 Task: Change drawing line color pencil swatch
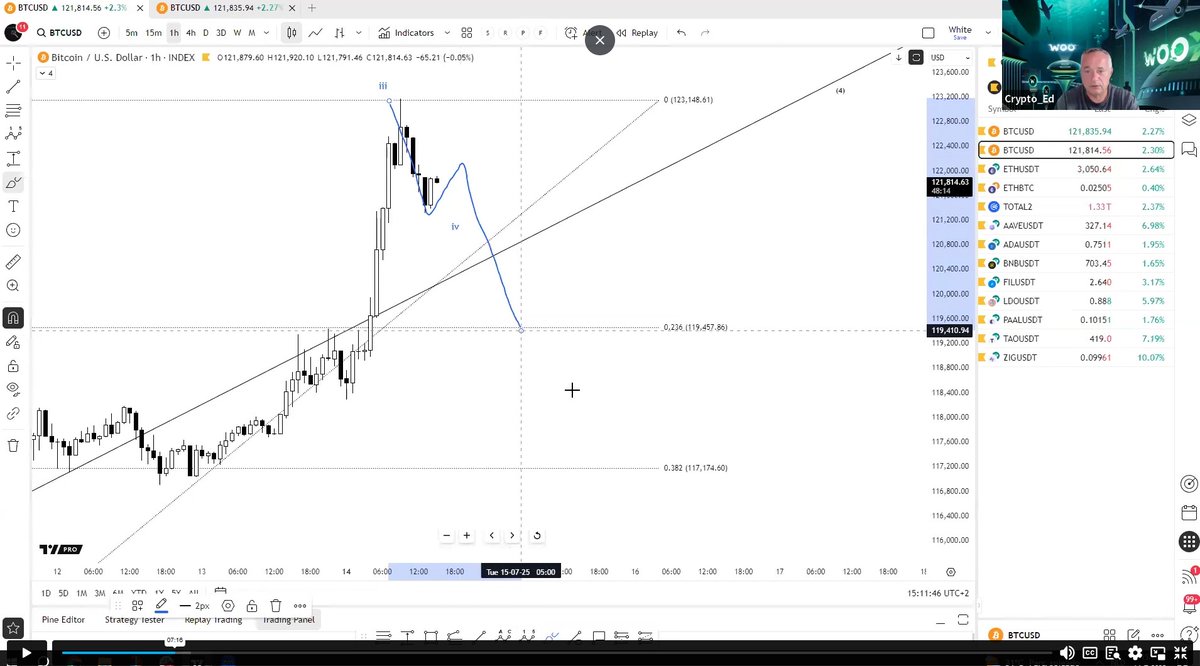(x=161, y=605)
